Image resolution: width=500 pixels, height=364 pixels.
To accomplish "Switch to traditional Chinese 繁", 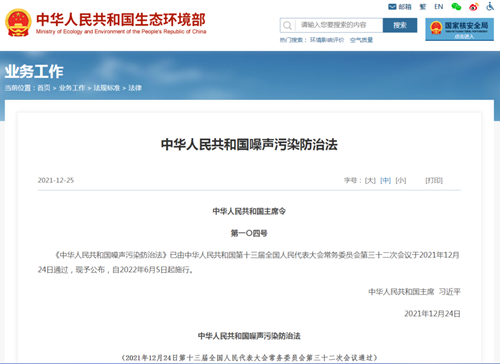I will pos(423,7).
